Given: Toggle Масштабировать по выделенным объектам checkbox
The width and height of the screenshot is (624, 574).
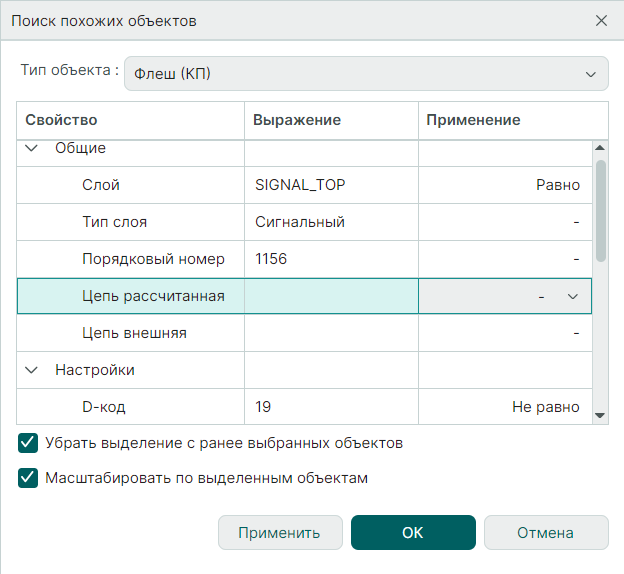Looking at the screenshot, I should pos(28,478).
